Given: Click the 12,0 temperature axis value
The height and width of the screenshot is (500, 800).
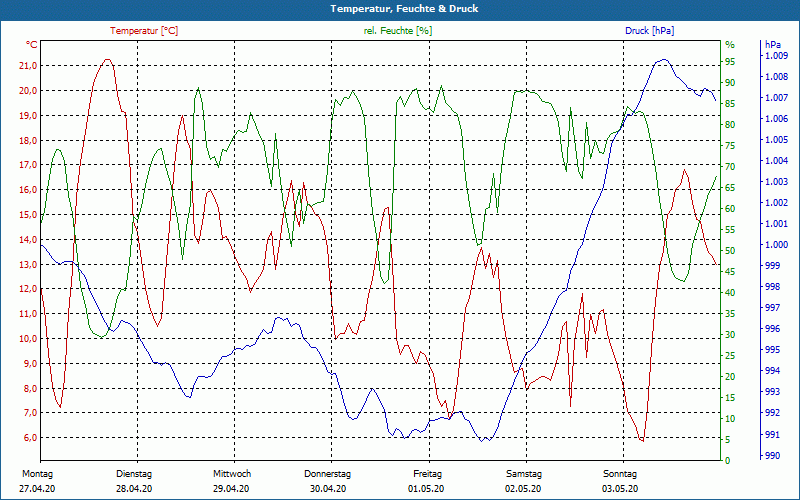Looking at the screenshot, I should coord(28,289).
